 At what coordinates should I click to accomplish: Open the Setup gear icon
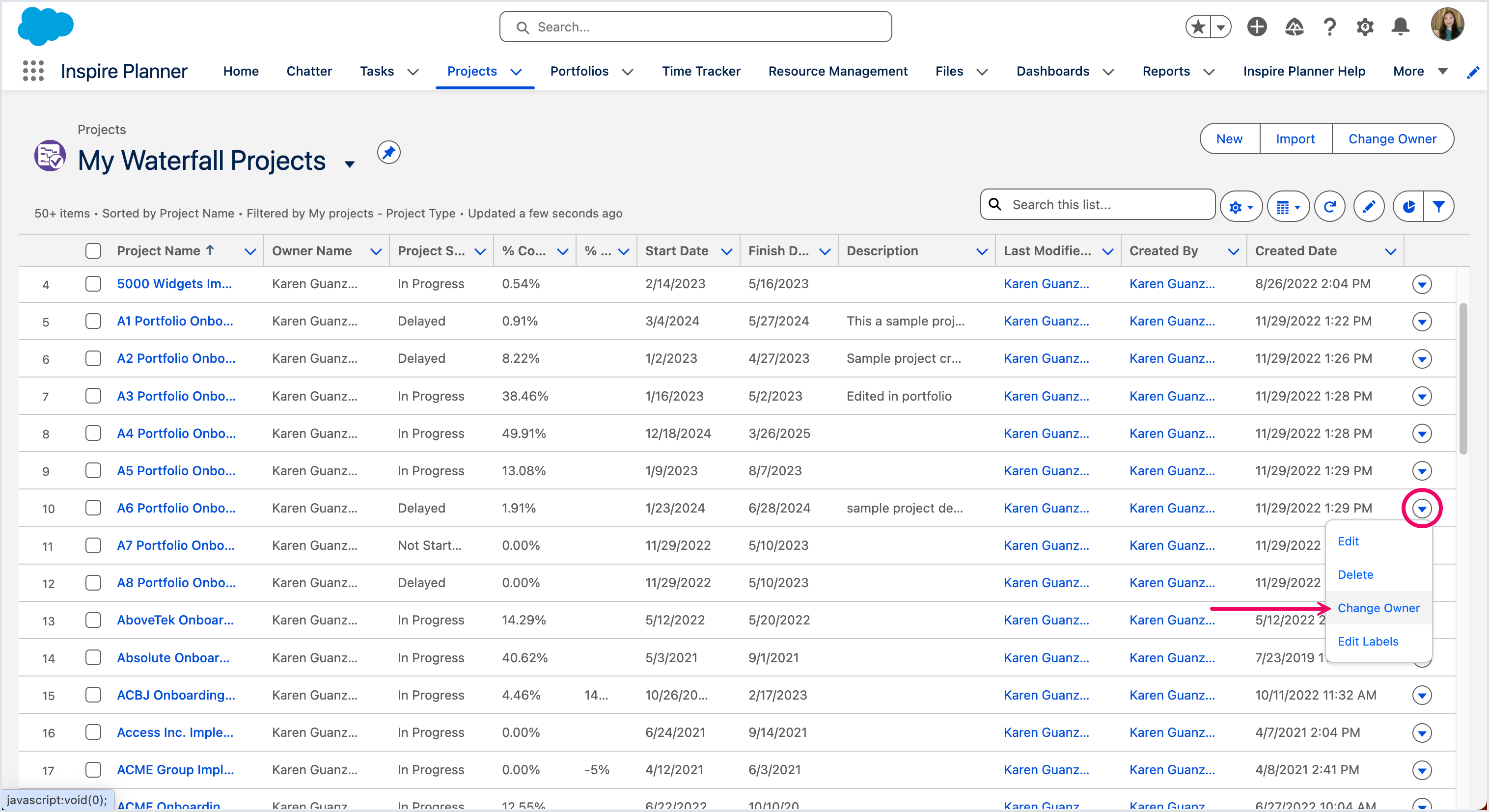coord(1365,27)
